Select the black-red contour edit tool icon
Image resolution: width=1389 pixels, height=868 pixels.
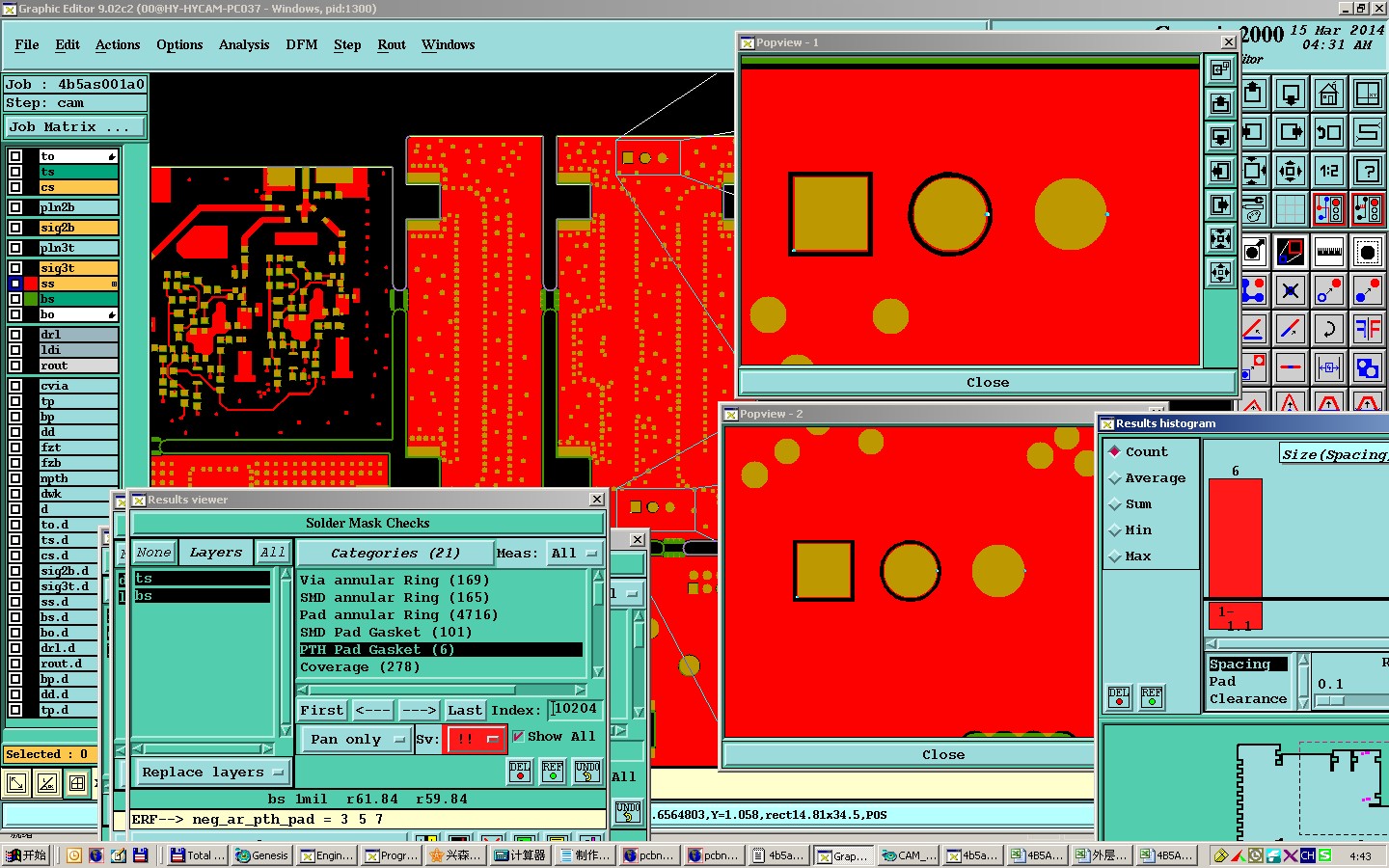[1290, 253]
